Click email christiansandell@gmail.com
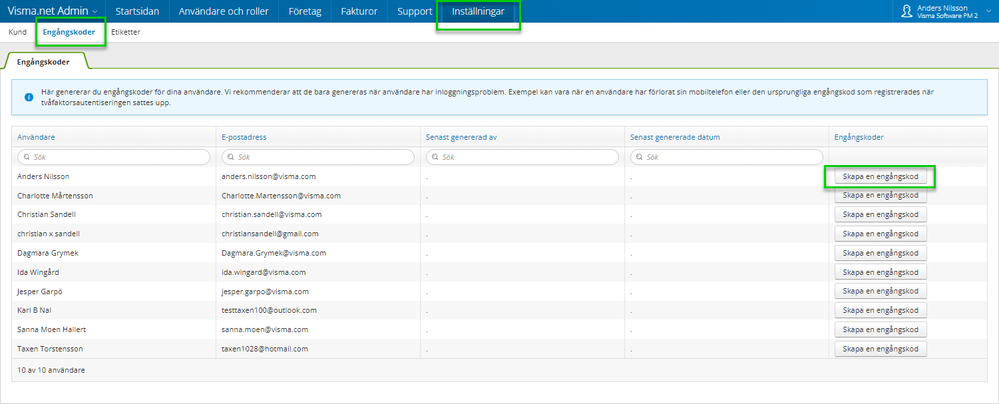 pyautogui.click(x=270, y=234)
